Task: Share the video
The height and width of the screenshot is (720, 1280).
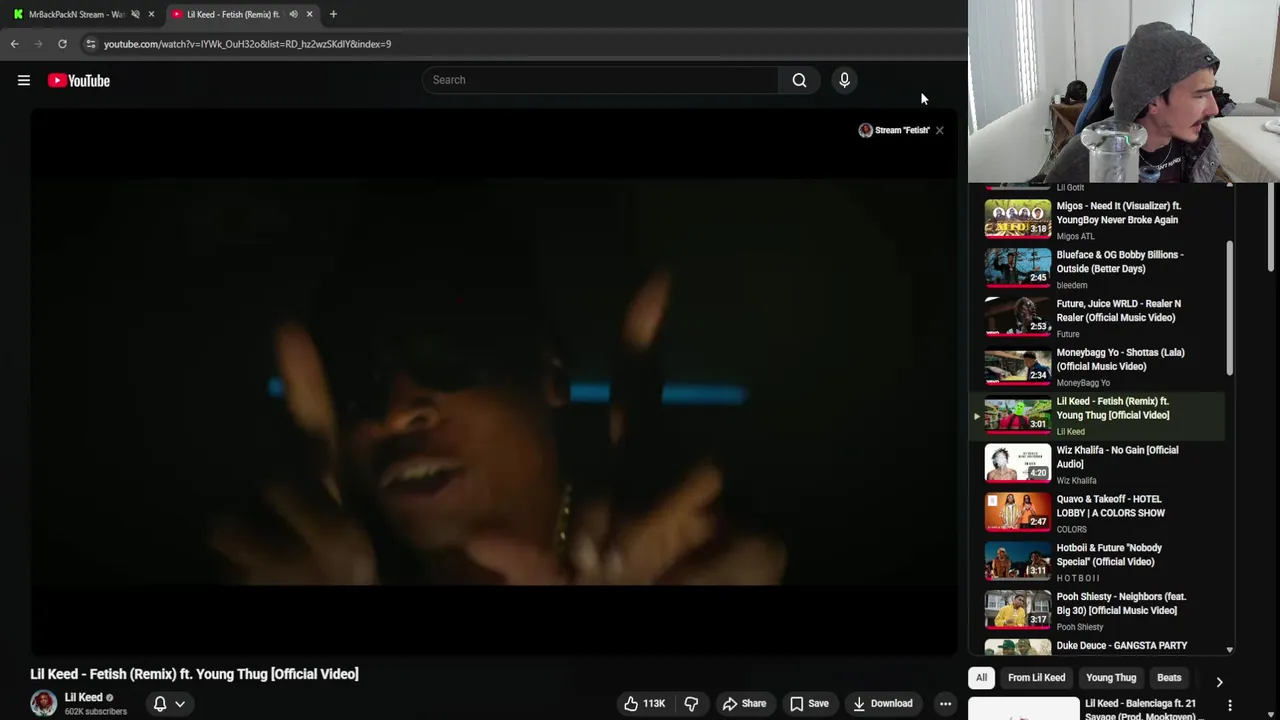Action: click(745, 704)
